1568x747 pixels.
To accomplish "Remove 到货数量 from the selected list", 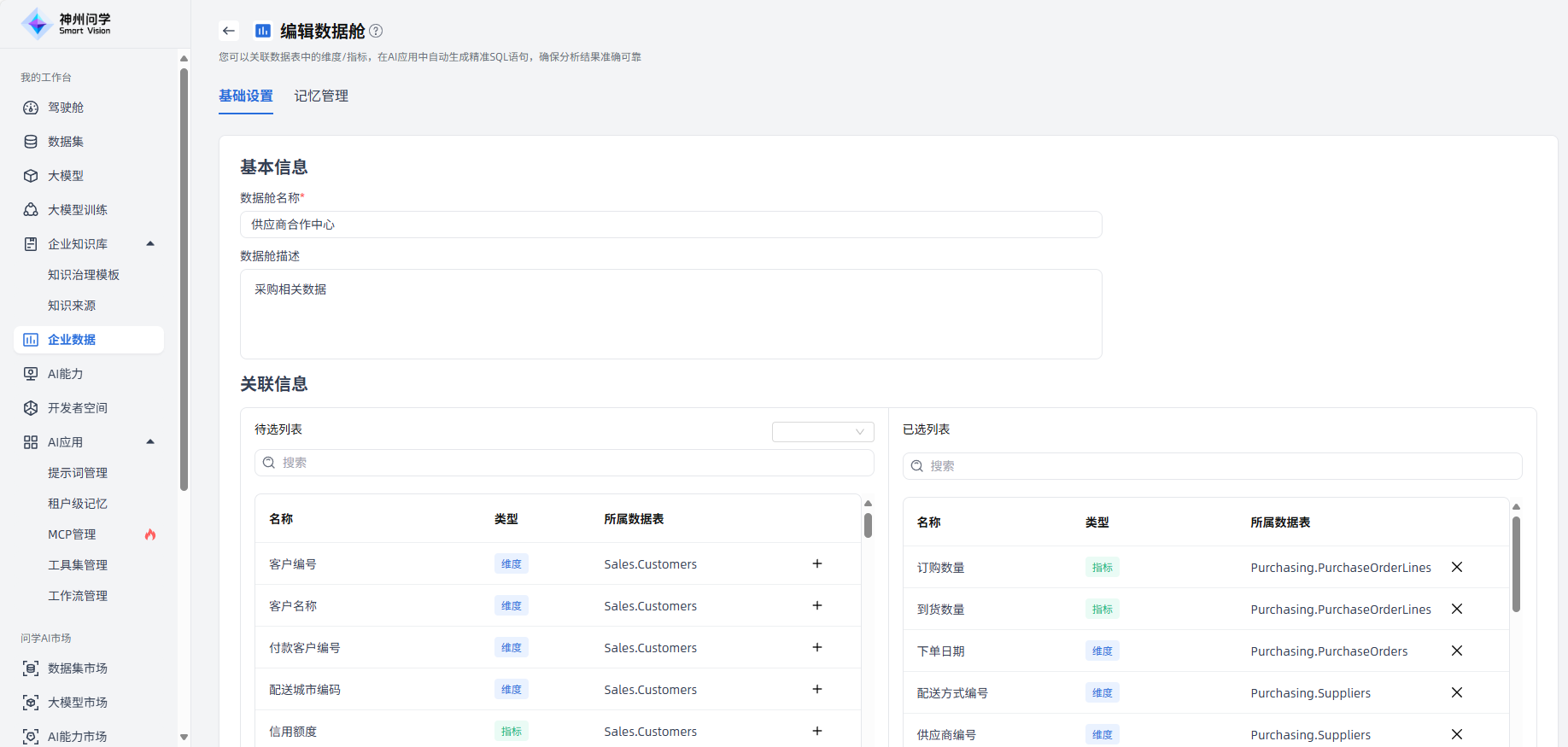I will [1457, 609].
